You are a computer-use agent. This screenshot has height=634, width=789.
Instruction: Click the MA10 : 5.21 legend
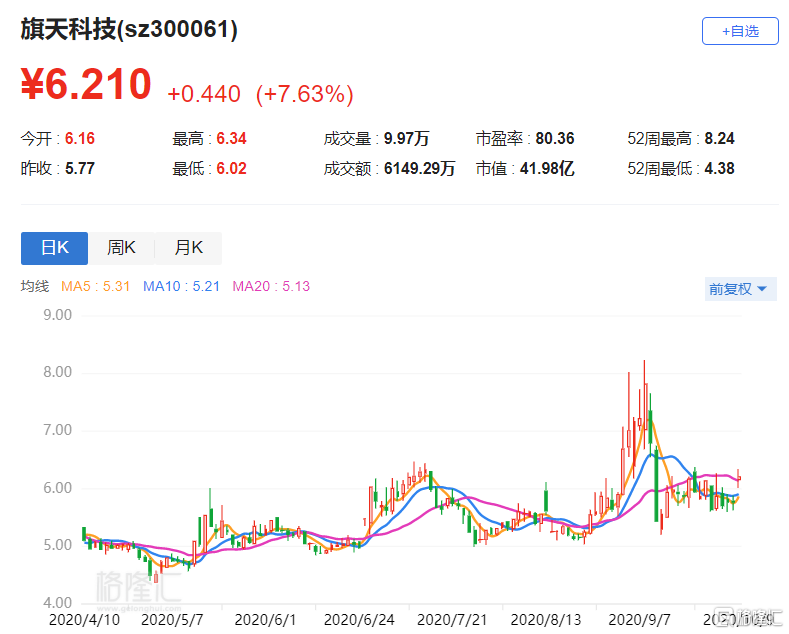[182, 286]
